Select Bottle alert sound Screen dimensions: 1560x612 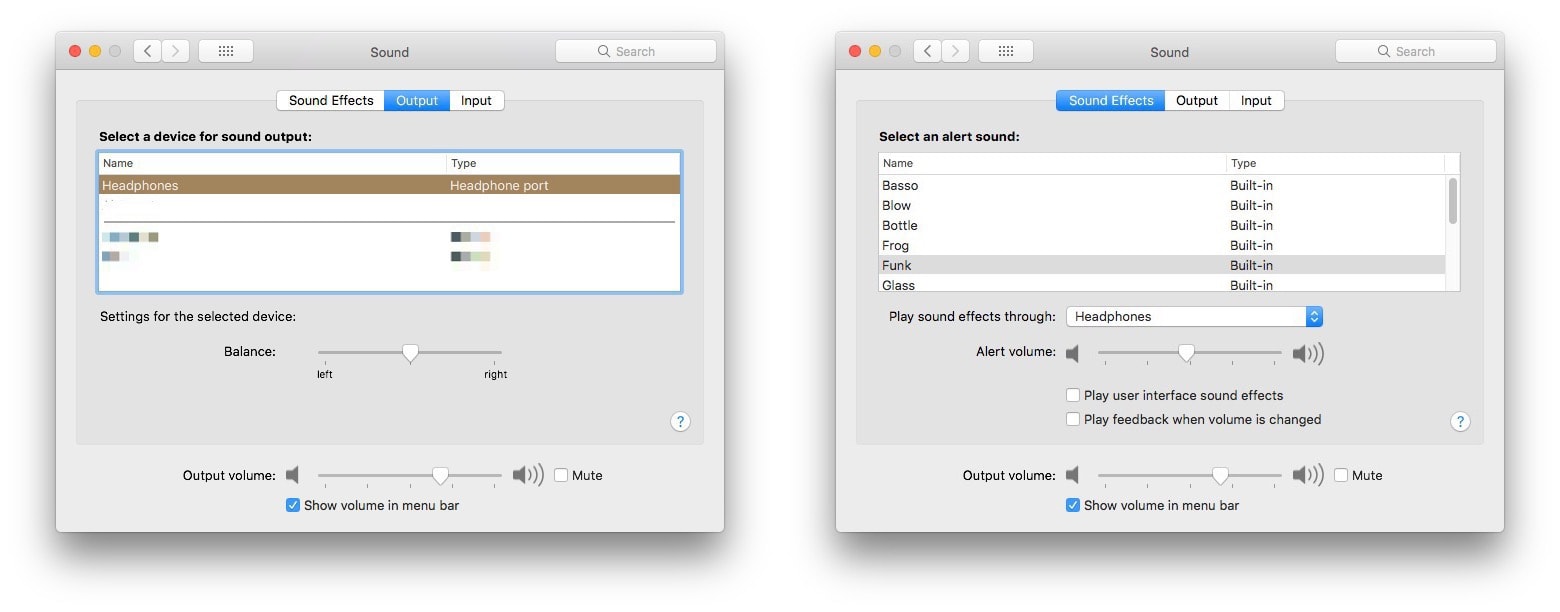pos(1162,225)
